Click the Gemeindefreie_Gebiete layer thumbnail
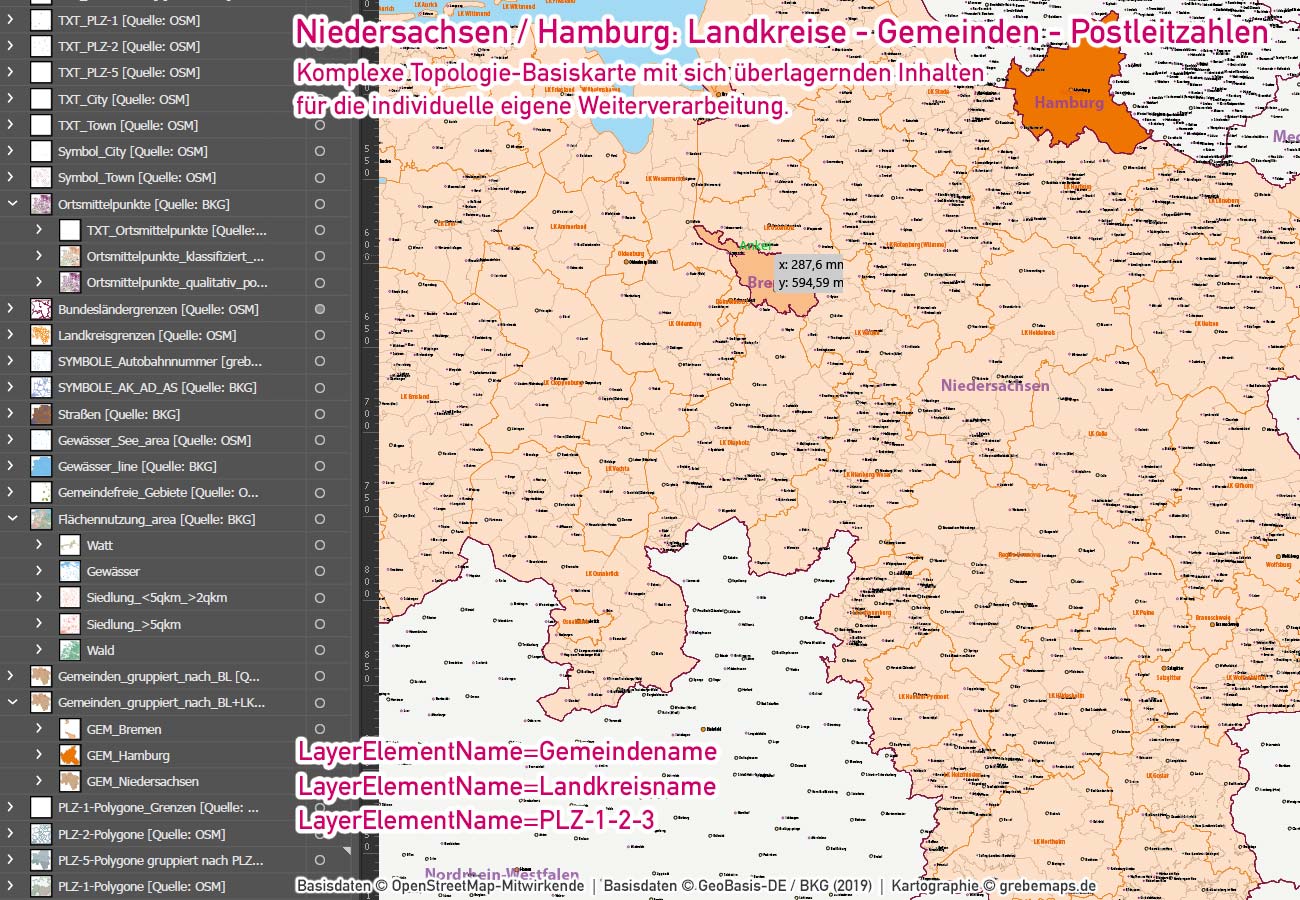Screen dimensions: 1300x900 point(41,492)
